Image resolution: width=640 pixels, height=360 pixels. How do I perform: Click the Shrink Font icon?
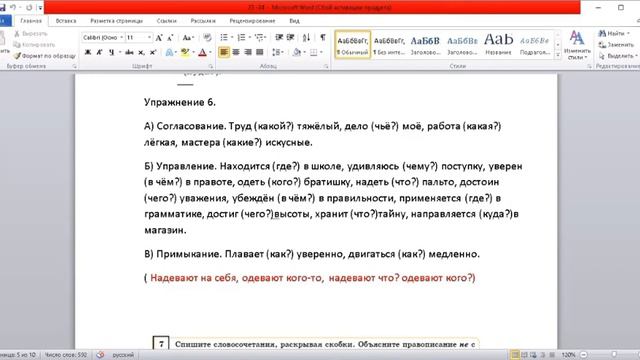click(171, 38)
